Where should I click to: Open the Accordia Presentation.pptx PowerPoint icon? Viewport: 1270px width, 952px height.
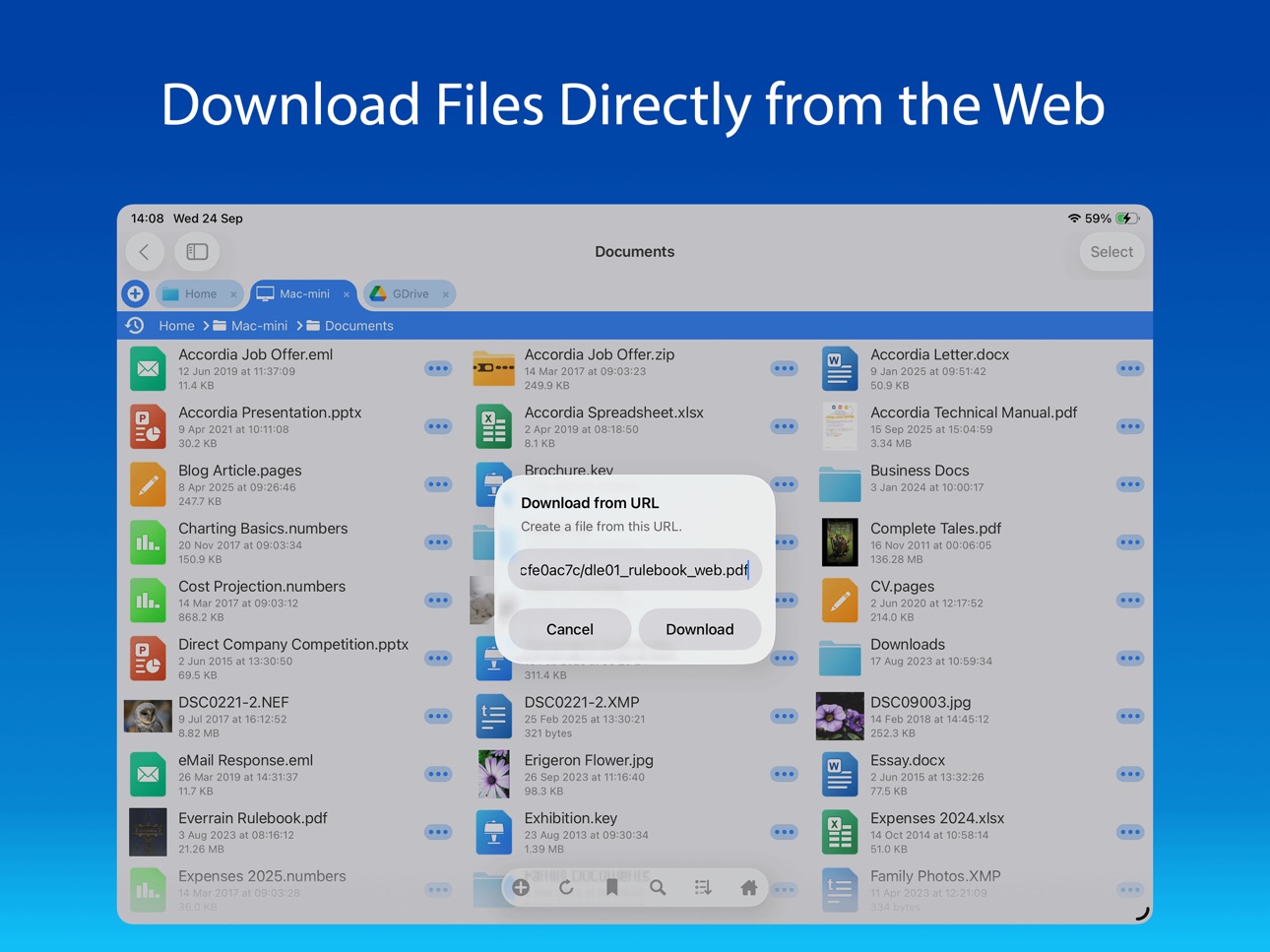(148, 427)
